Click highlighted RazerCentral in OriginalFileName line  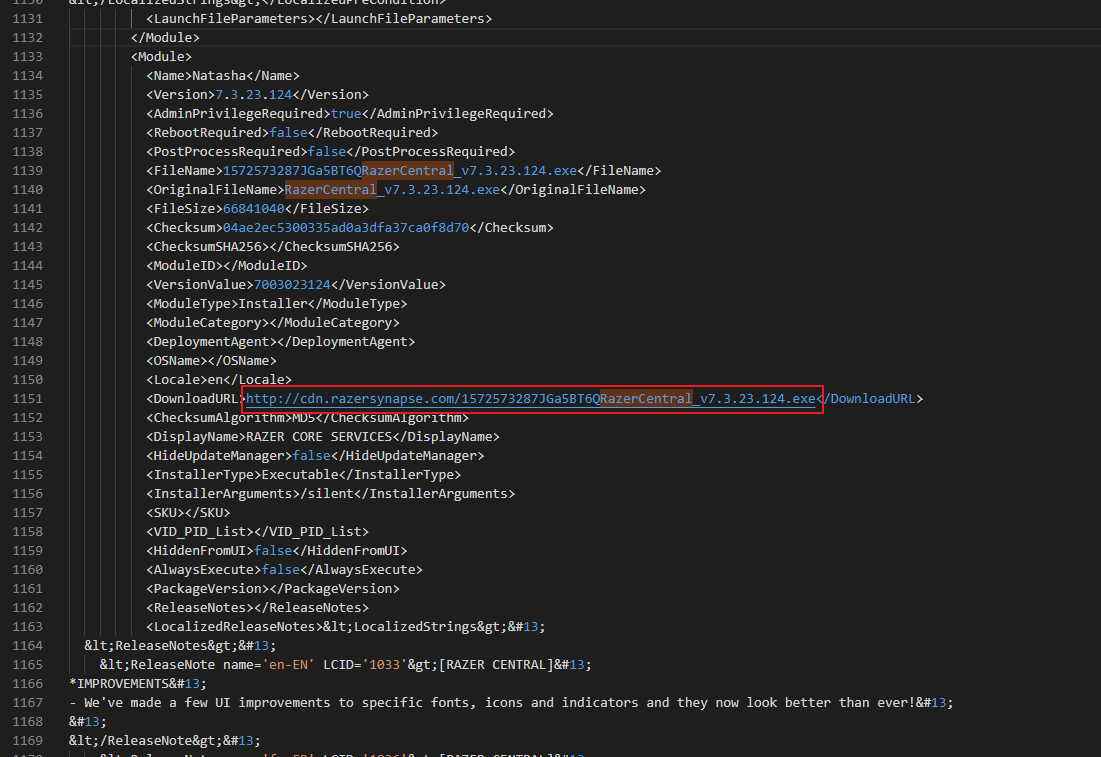tap(330, 190)
